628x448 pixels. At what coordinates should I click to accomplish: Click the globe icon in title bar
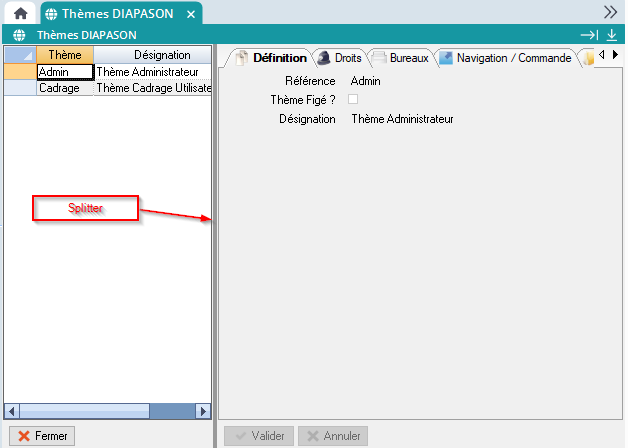click(x=19, y=35)
